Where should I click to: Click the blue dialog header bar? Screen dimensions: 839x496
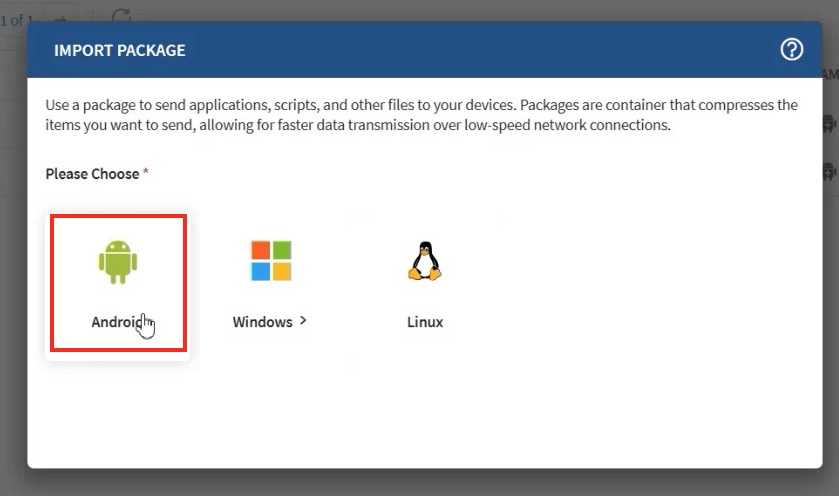click(450, 50)
